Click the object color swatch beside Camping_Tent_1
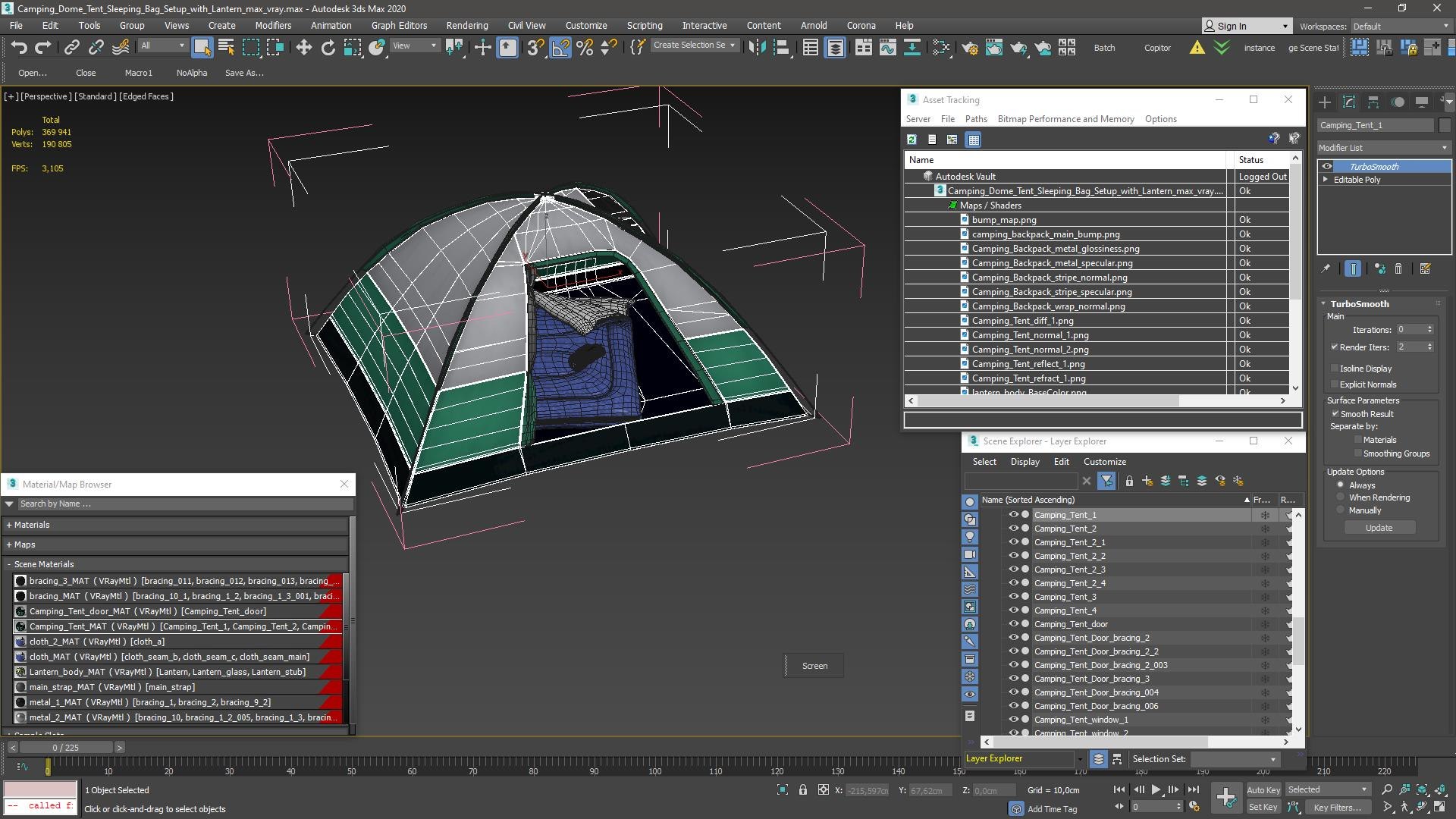 pos(1445,125)
